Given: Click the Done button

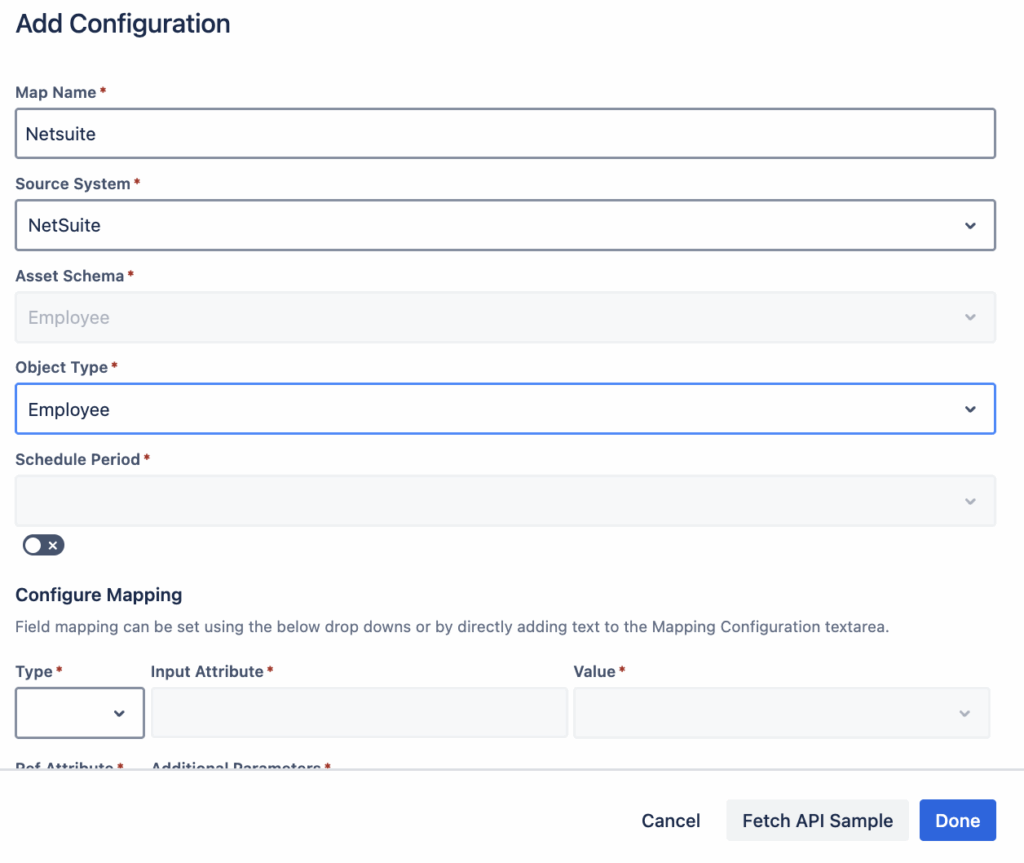Looking at the screenshot, I should pyautogui.click(x=957, y=821).
